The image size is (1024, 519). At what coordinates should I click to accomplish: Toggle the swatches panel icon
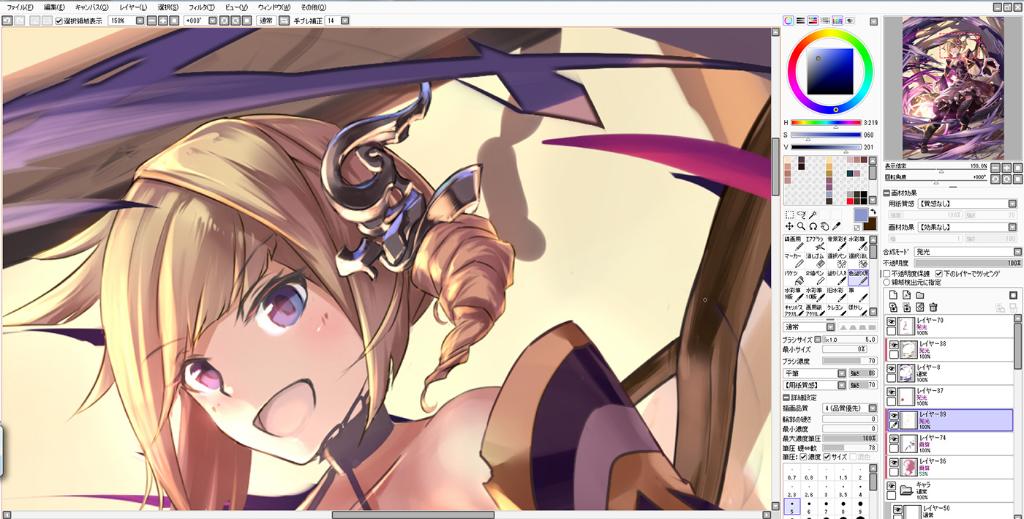tap(837, 20)
